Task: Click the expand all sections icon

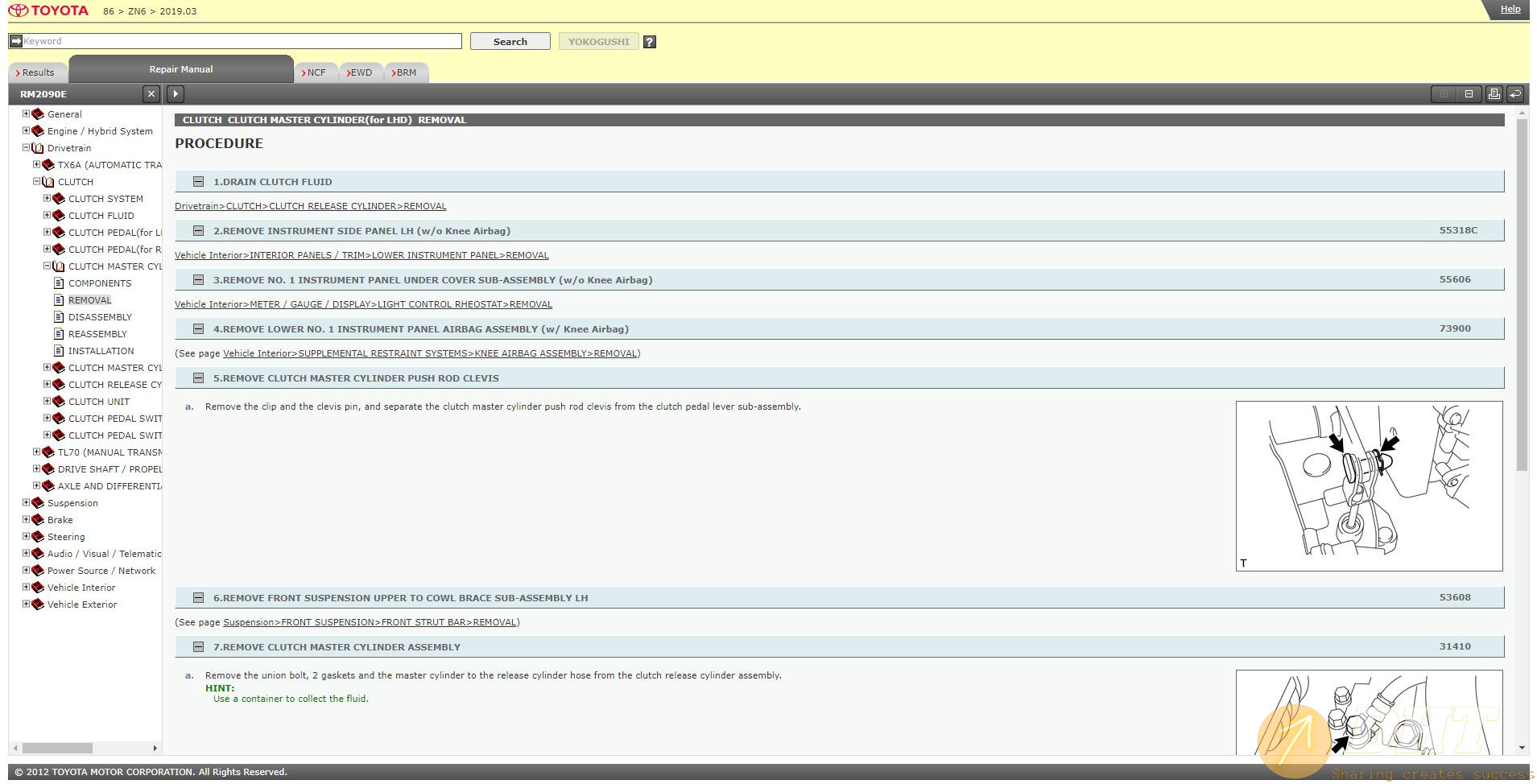Action: 1444,94
